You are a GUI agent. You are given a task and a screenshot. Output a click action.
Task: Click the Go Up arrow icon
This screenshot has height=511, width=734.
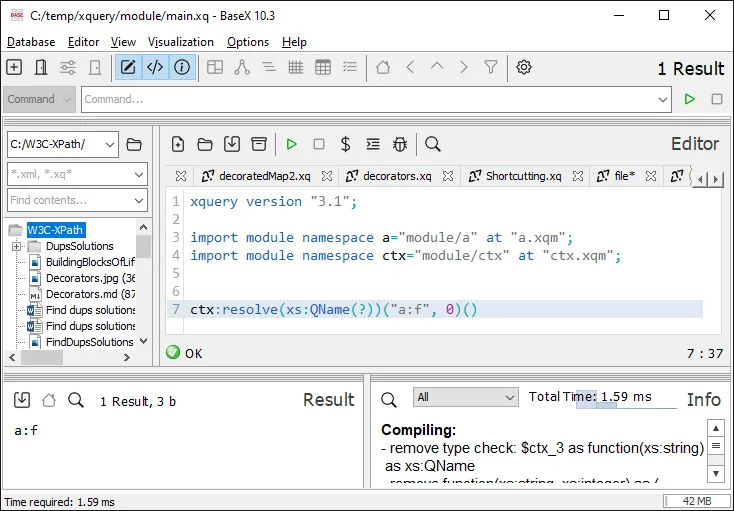437,67
